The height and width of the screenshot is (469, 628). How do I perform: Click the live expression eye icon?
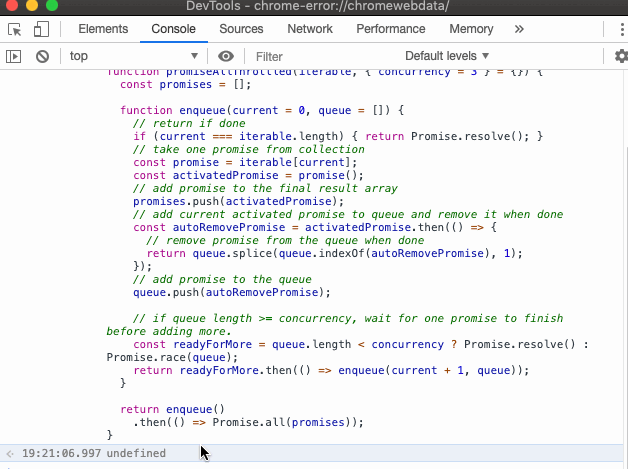pos(226,56)
